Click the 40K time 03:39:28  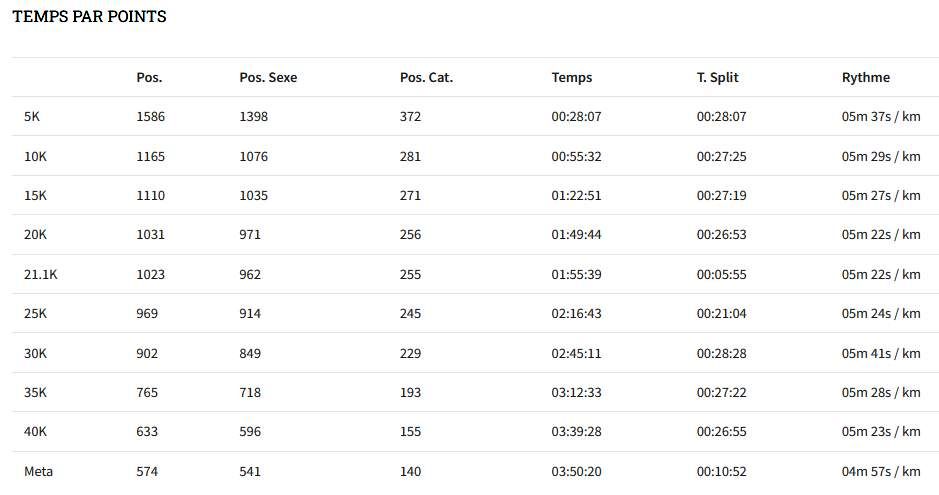point(576,432)
